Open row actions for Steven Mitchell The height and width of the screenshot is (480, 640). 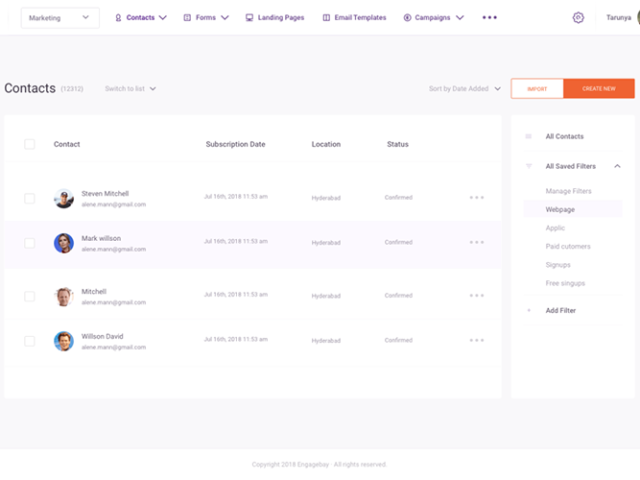tap(477, 198)
